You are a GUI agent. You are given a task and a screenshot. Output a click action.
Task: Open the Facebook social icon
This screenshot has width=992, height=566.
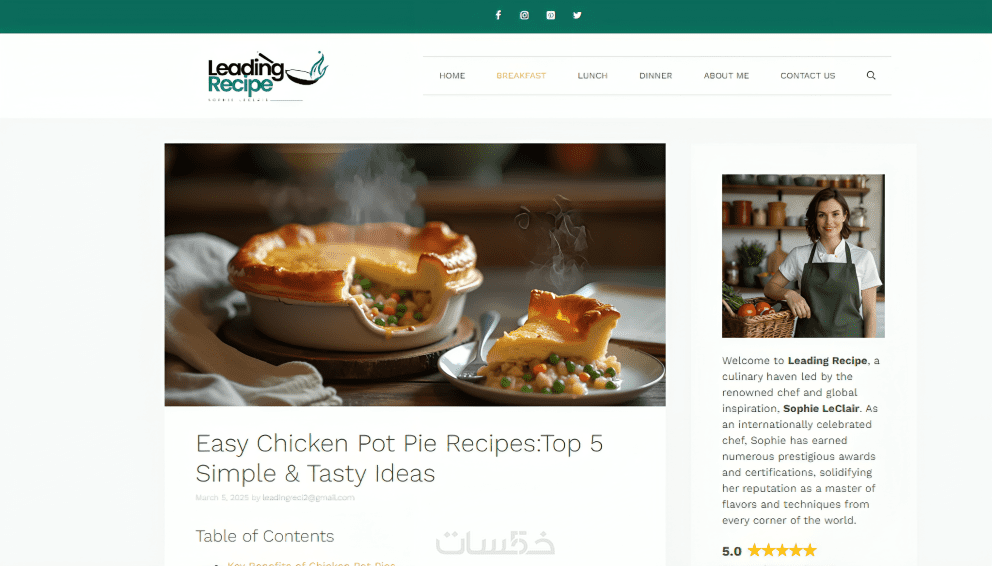point(499,15)
